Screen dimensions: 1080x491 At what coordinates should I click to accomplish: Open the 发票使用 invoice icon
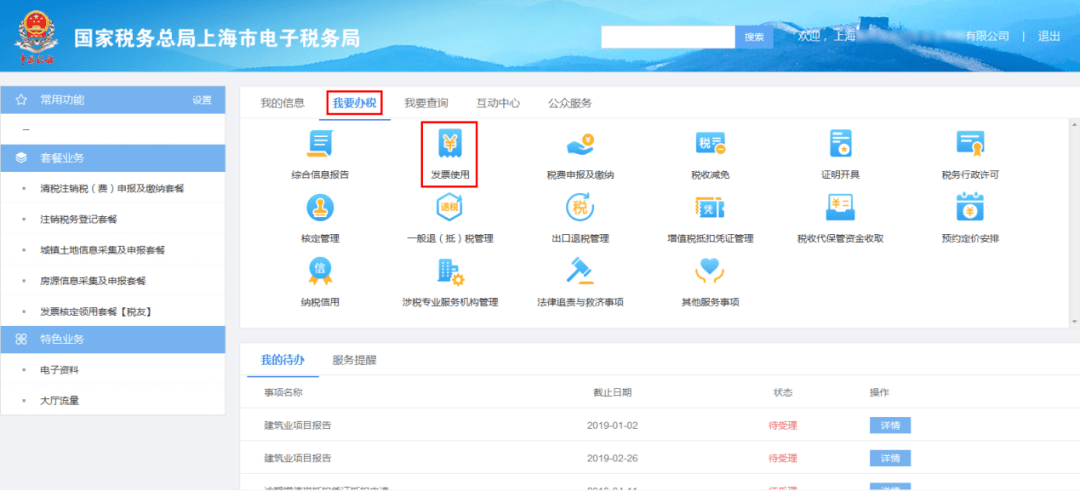click(x=450, y=144)
